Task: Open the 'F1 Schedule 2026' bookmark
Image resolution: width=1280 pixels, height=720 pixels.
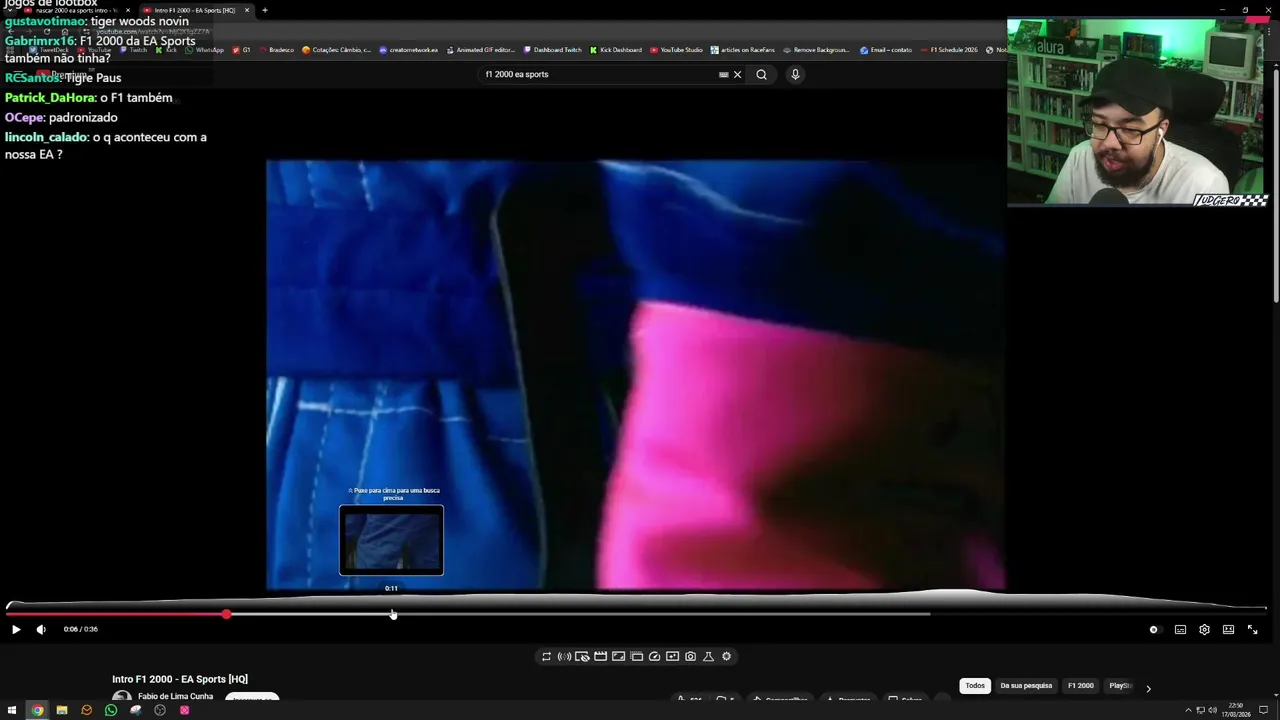Action: point(948,50)
